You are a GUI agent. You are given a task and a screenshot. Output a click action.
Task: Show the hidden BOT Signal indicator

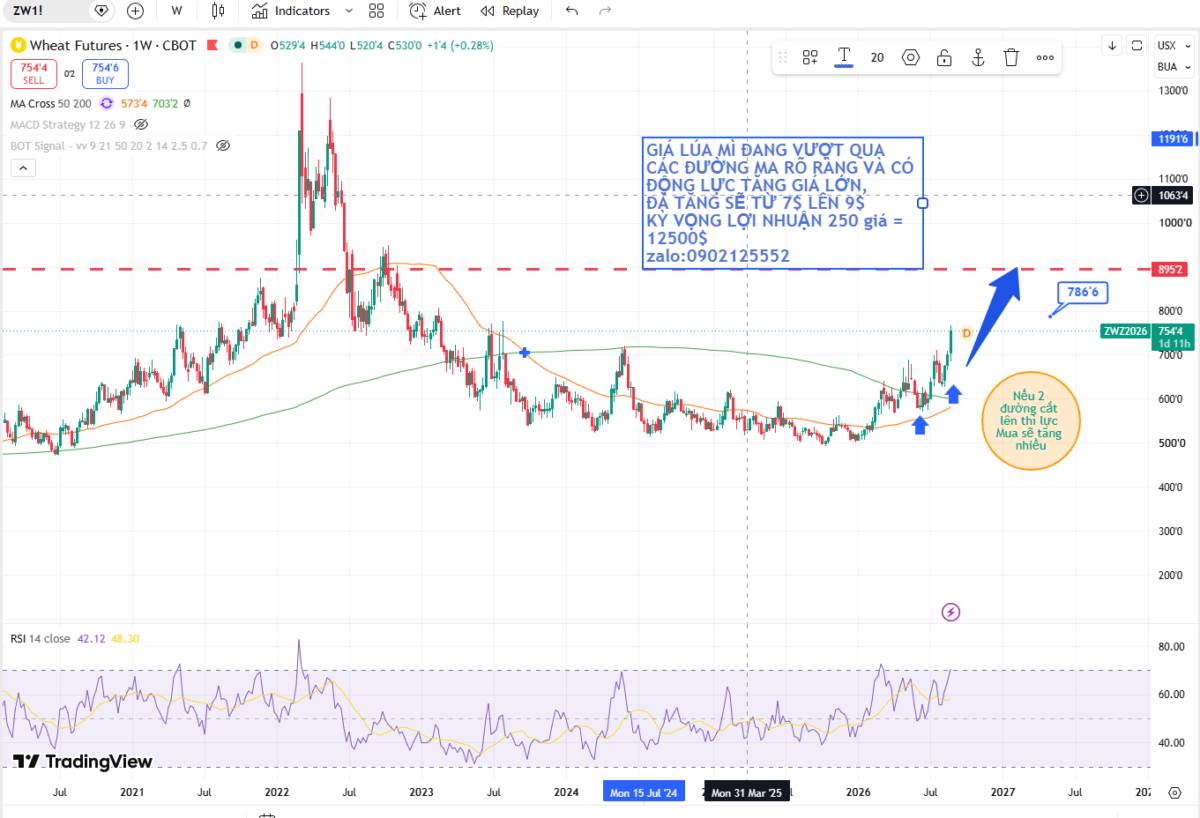click(x=223, y=145)
